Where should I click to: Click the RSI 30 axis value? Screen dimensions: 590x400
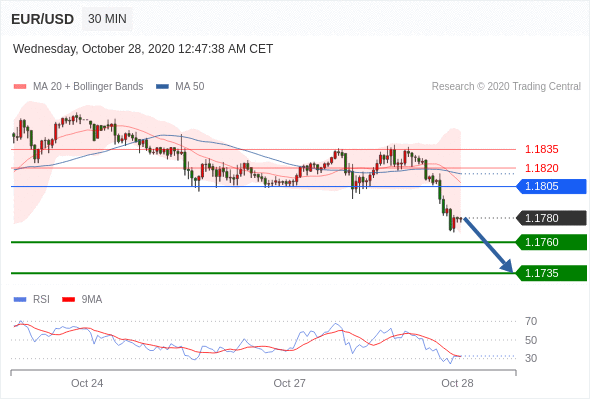[531, 358]
